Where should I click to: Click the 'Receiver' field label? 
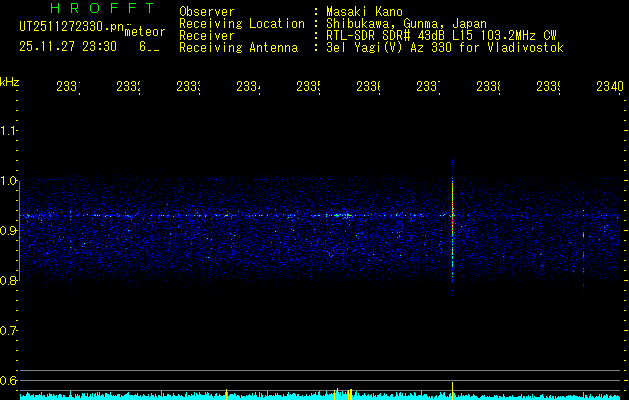pyautogui.click(x=207, y=36)
